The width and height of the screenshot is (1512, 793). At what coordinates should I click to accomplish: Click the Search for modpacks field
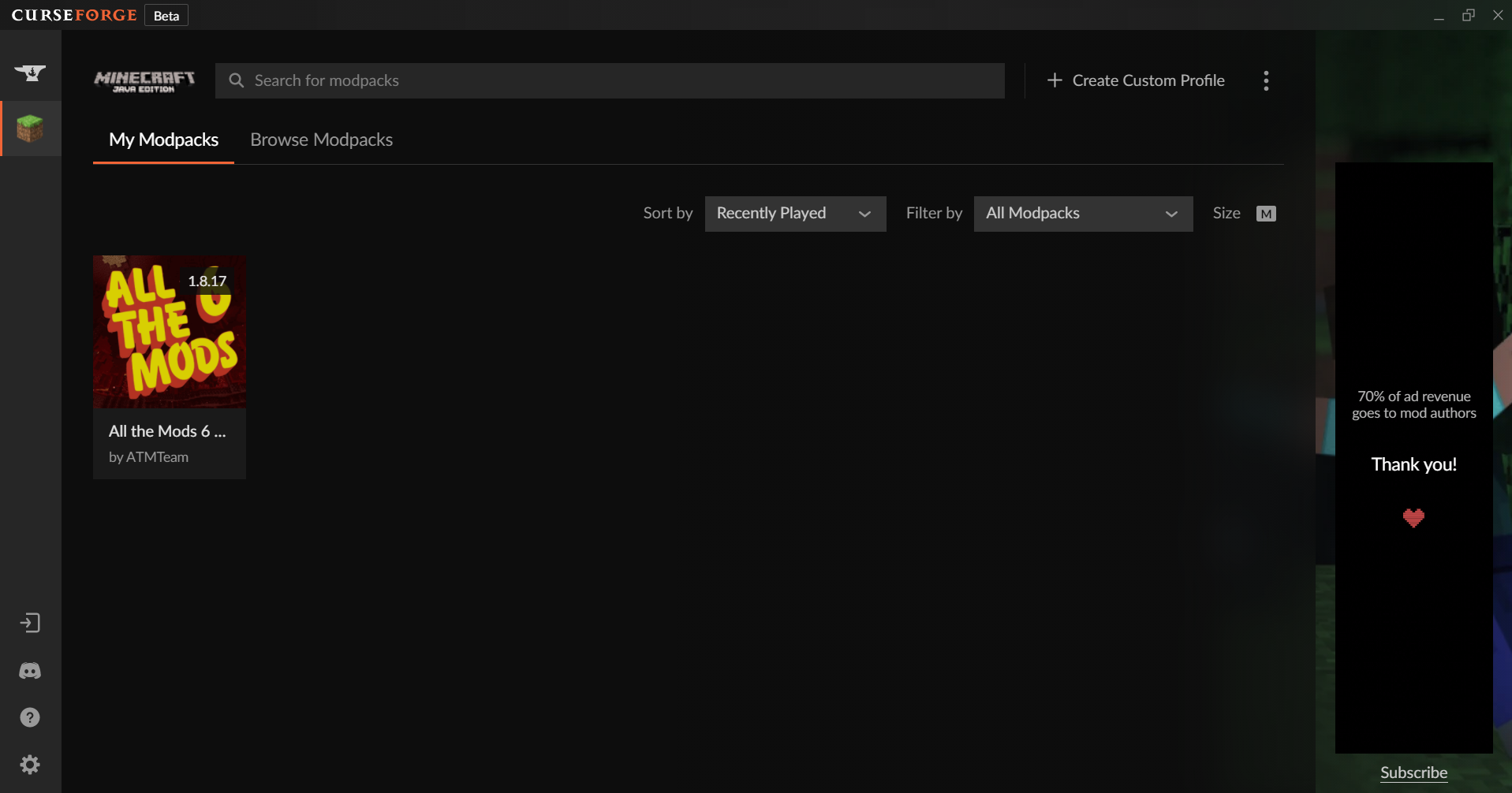point(623,80)
